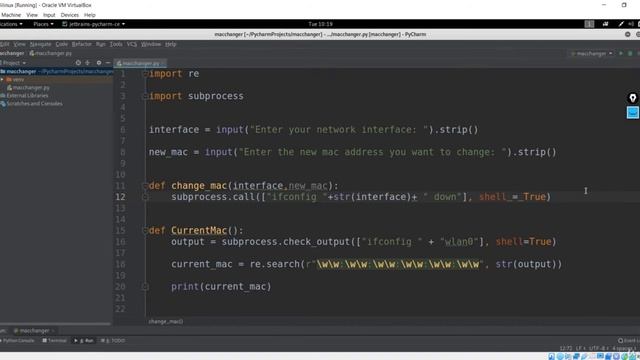Click the fold end marker on line 20

click(x=145, y=287)
